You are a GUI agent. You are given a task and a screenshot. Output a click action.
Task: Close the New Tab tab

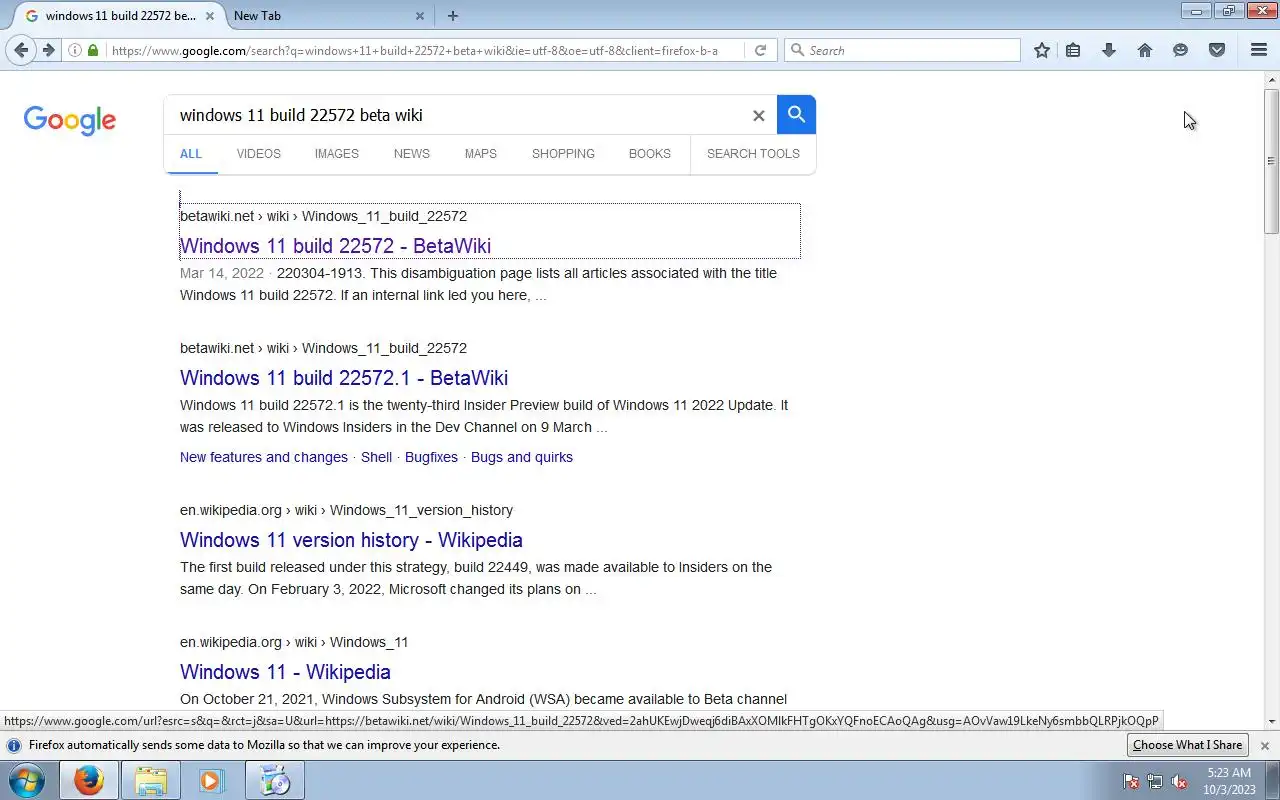tap(420, 16)
